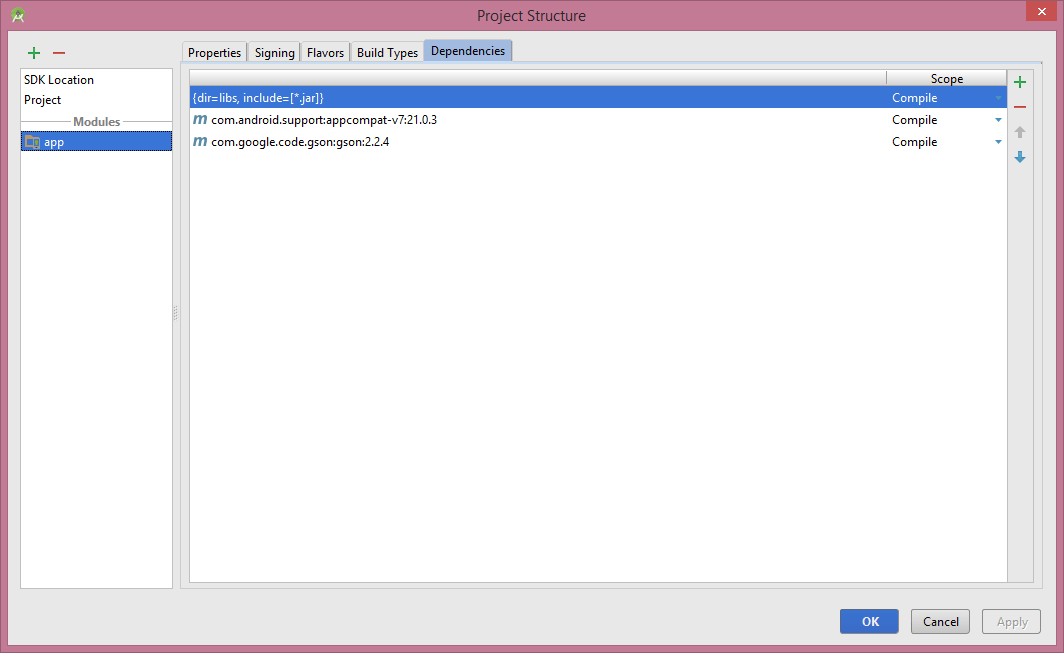
Task: Add a new module with the green plus icon
Action: point(34,53)
